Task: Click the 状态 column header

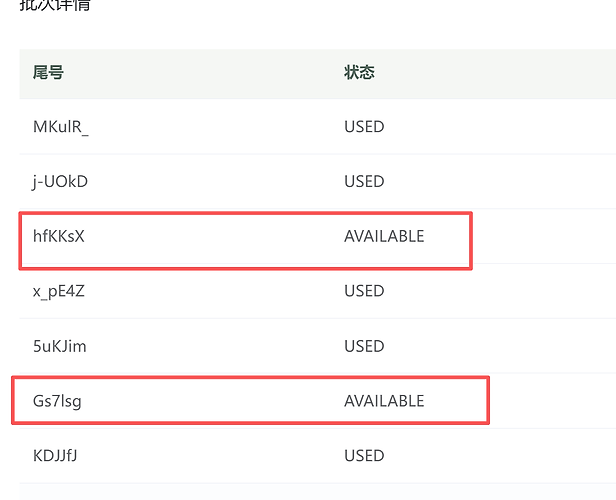Action: [x=359, y=73]
